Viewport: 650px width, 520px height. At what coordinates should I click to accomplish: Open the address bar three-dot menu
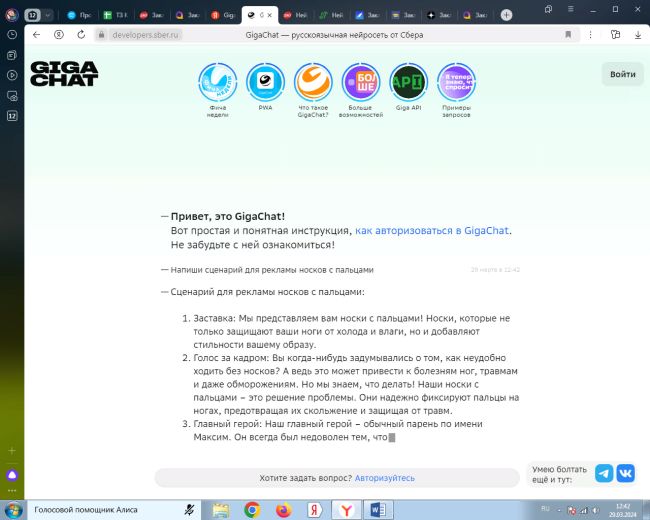point(590,35)
